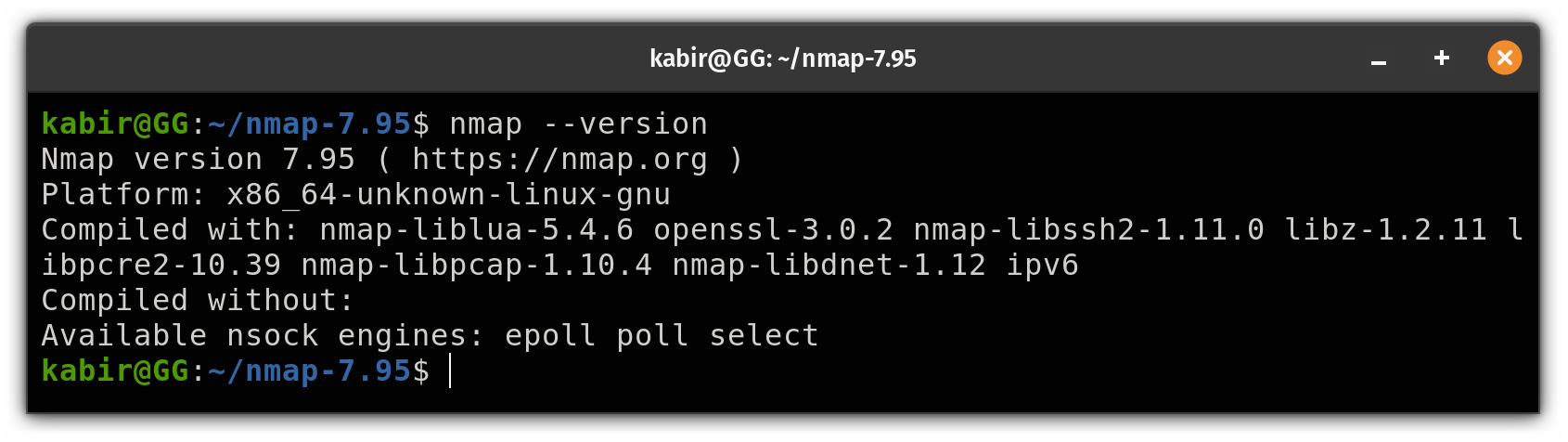Click the Compiled without: line
Screen dimensions: 1568x442
[198, 301]
